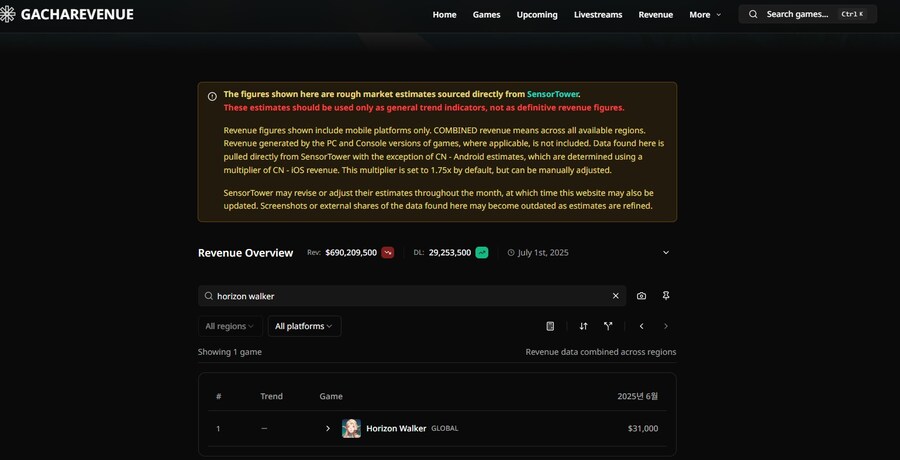
Task: Follow the SensorTower link
Action: (x=553, y=94)
